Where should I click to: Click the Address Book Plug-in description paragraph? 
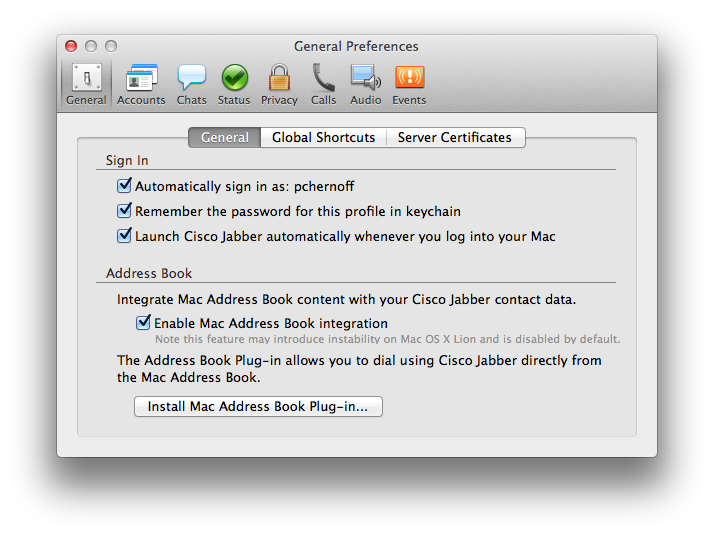(359, 369)
